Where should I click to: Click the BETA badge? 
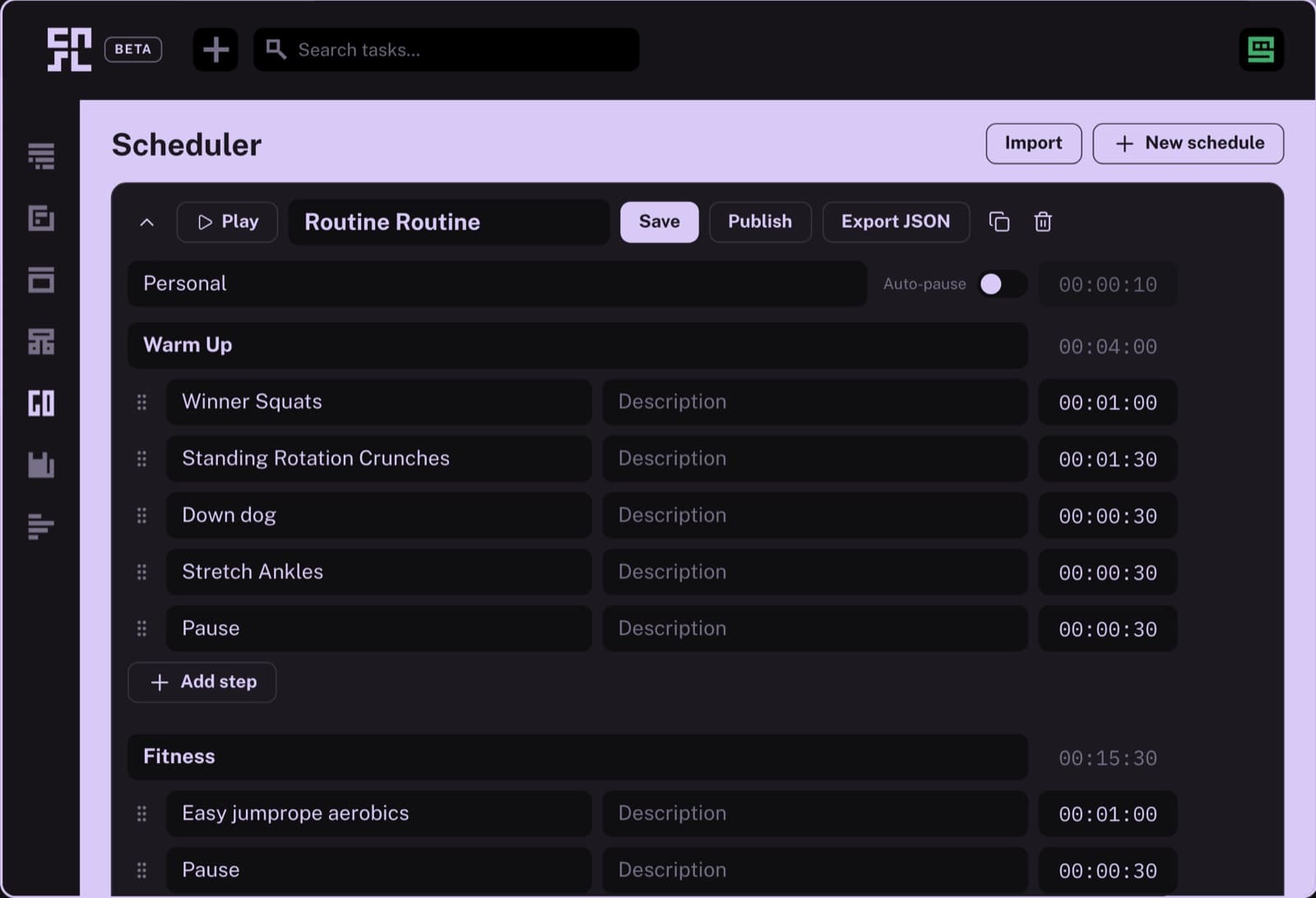coord(133,49)
